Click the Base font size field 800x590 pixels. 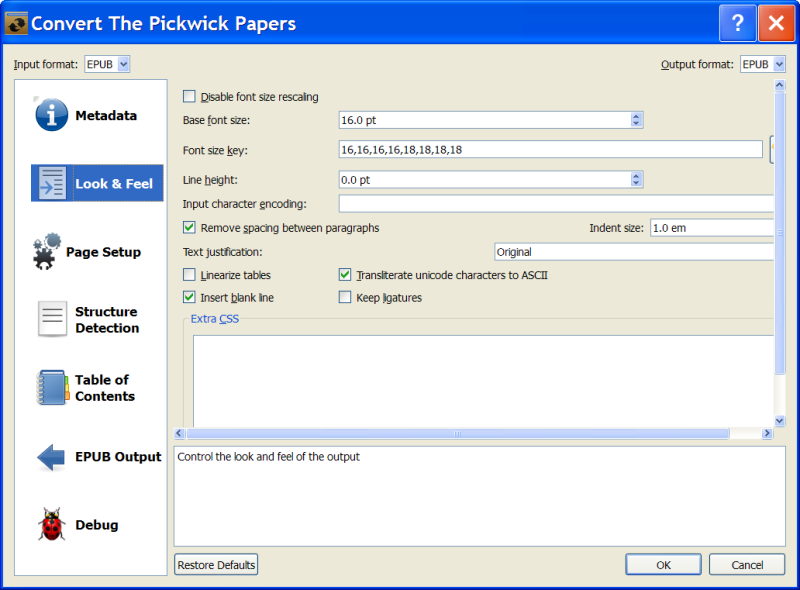[485, 120]
